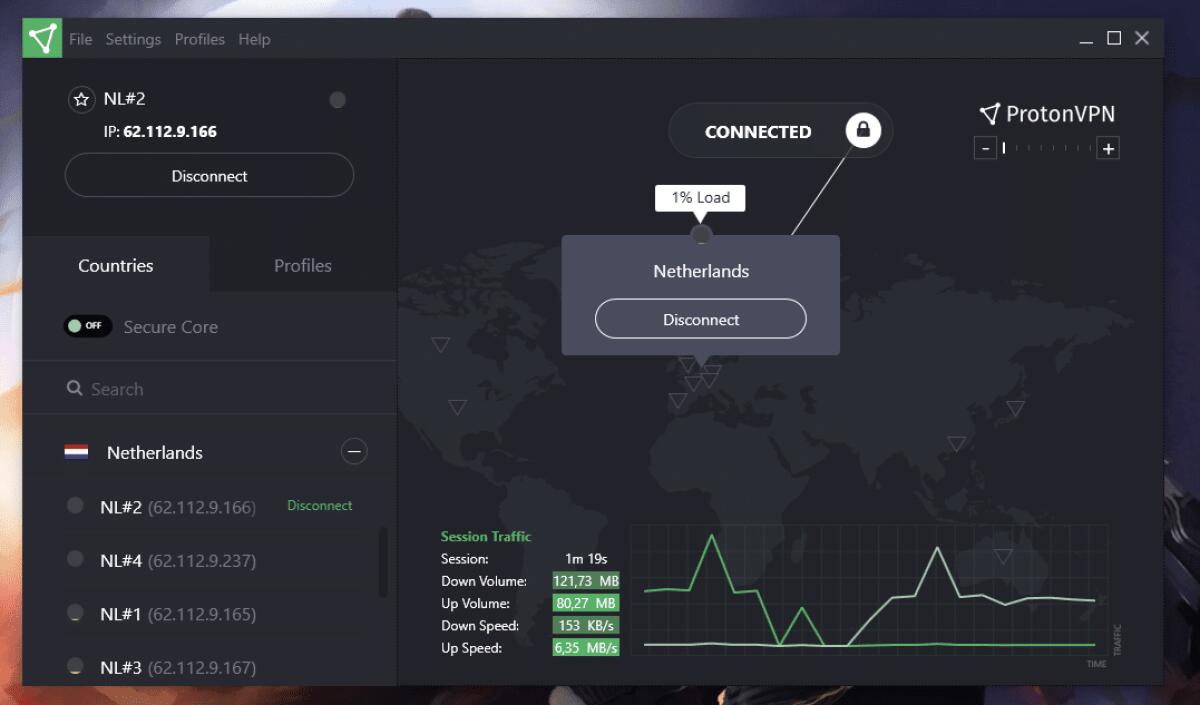Click the plus icon to zoom the map

(1109, 147)
